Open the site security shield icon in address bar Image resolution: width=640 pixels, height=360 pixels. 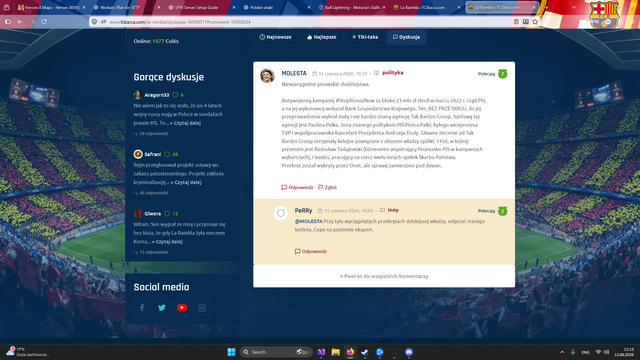click(x=94, y=22)
